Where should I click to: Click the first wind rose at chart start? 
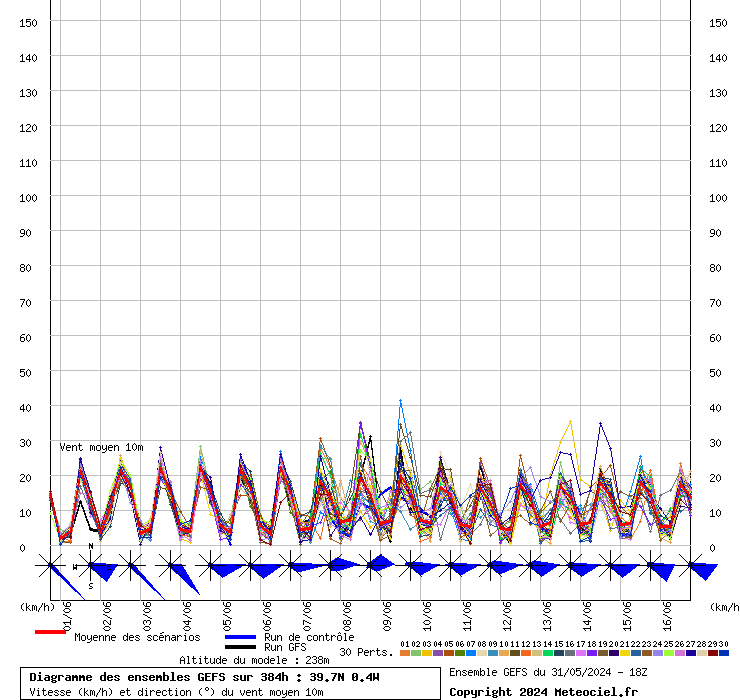50,566
